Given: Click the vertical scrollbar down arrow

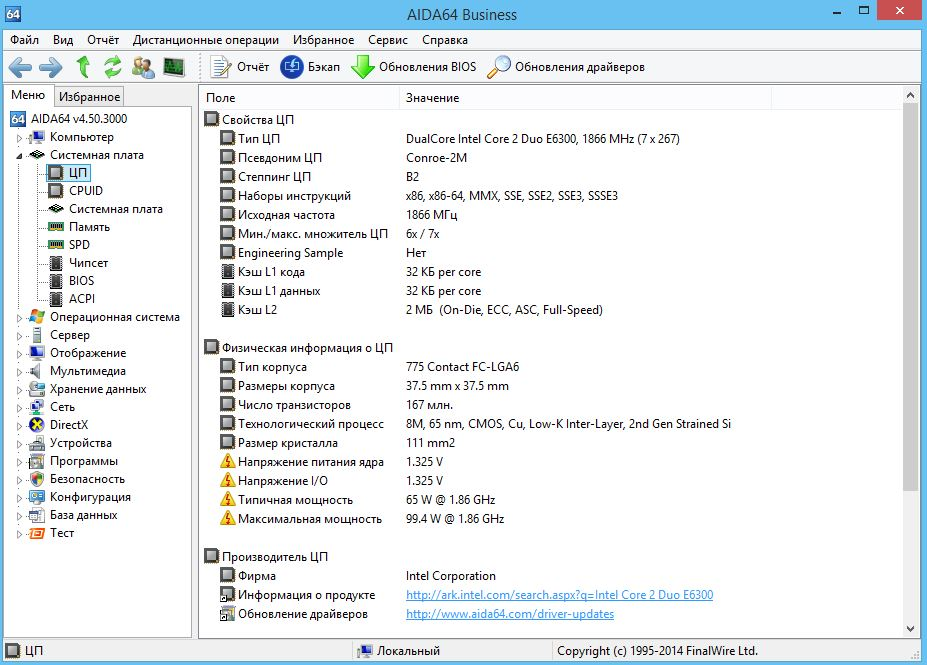Looking at the screenshot, I should point(910,629).
